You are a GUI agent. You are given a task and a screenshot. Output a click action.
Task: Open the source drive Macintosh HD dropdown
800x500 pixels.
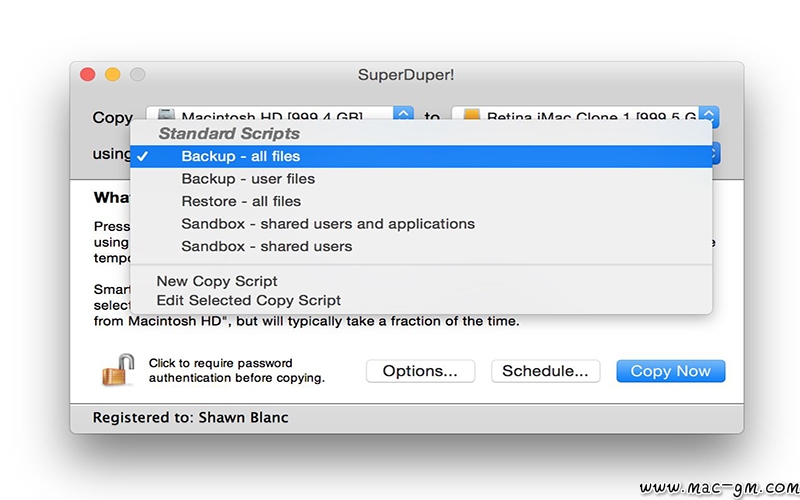(x=280, y=113)
